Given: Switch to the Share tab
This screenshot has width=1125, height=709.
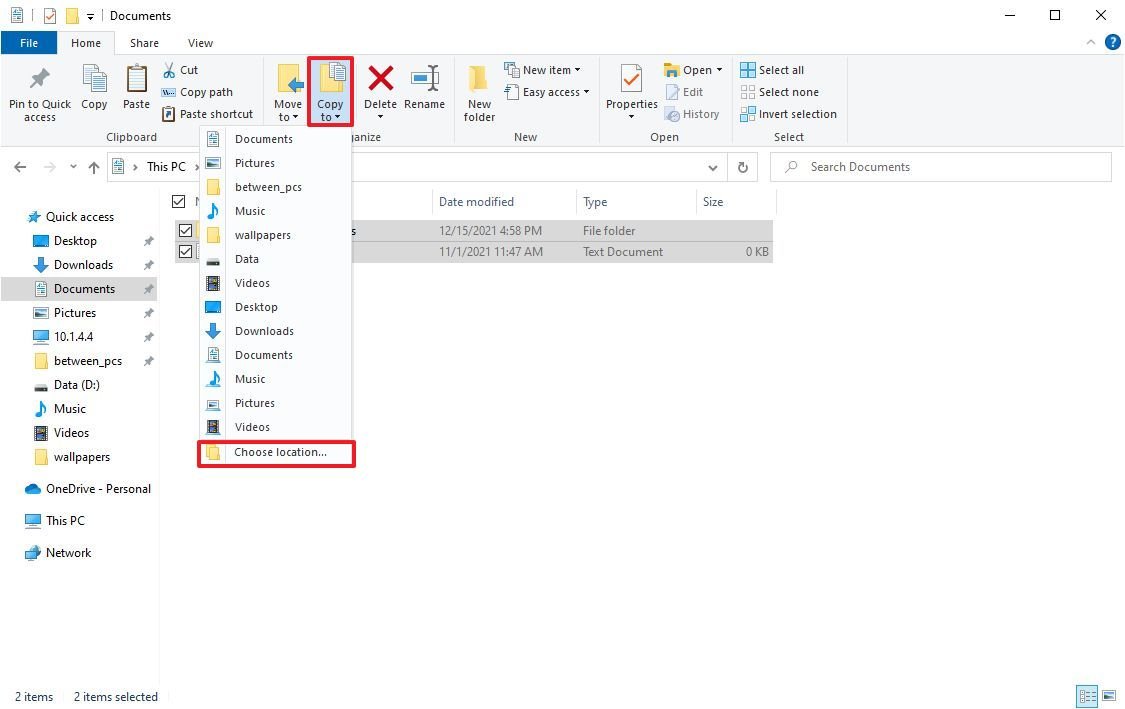Looking at the screenshot, I should tap(144, 43).
